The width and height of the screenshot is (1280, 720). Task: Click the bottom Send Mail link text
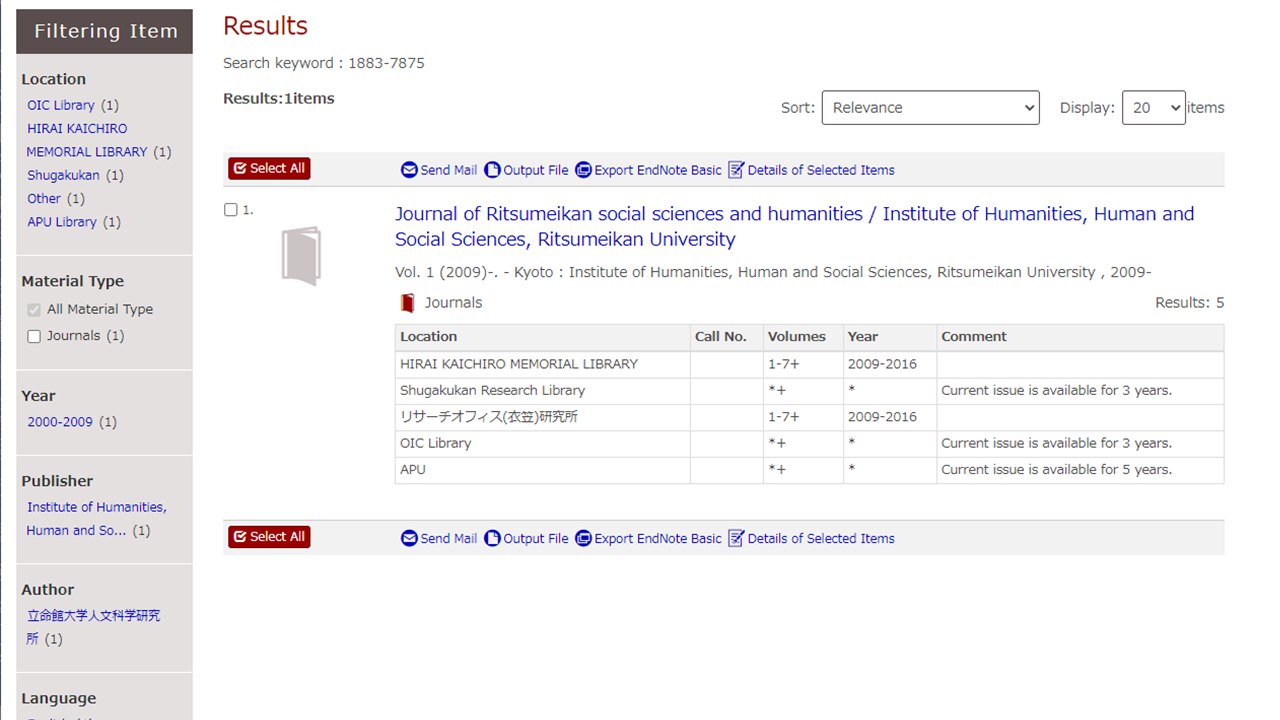pos(449,538)
